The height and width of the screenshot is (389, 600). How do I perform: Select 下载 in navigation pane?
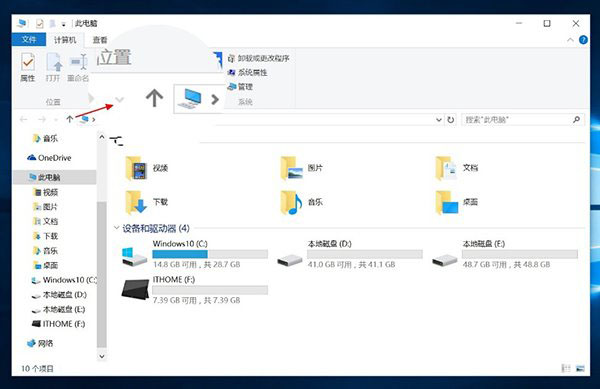46,236
